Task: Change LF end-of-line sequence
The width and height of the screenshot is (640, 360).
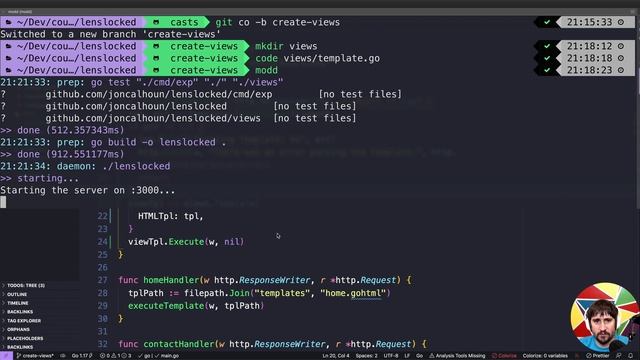Action: click(407, 356)
